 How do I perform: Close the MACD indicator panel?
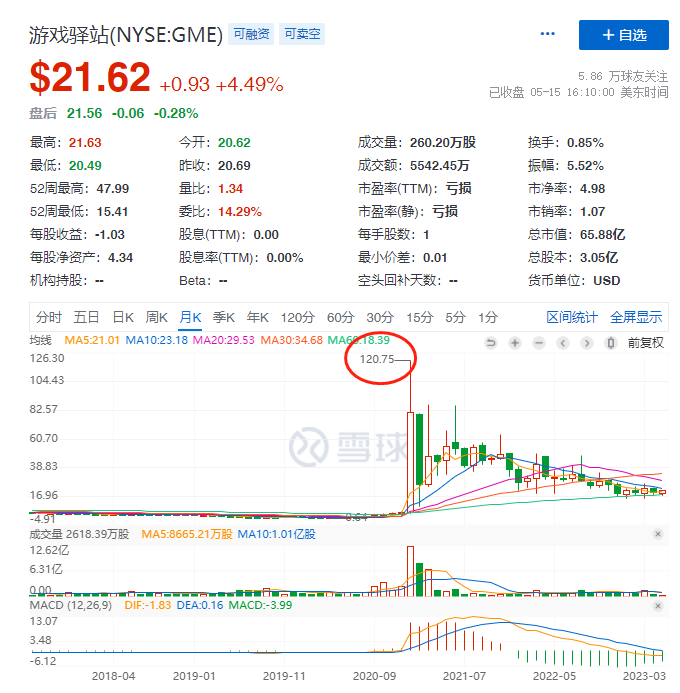(657, 605)
